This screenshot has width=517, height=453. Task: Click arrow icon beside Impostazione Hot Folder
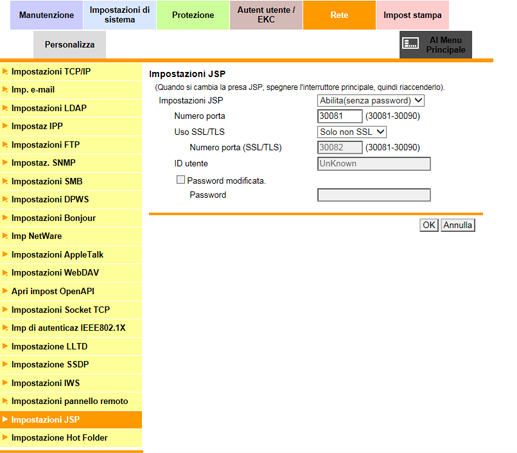(5, 437)
